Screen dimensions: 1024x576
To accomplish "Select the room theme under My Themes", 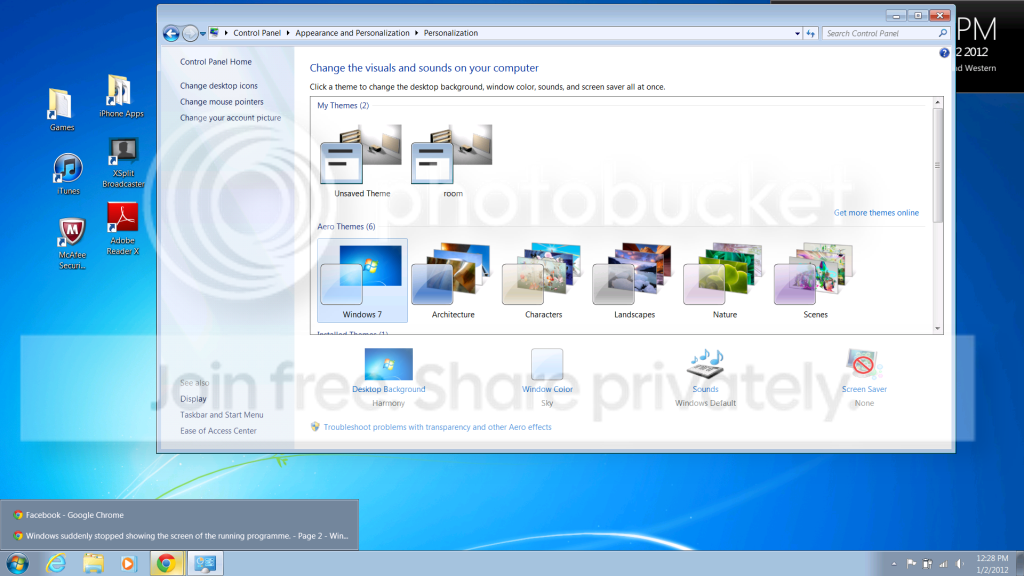I will 453,161.
